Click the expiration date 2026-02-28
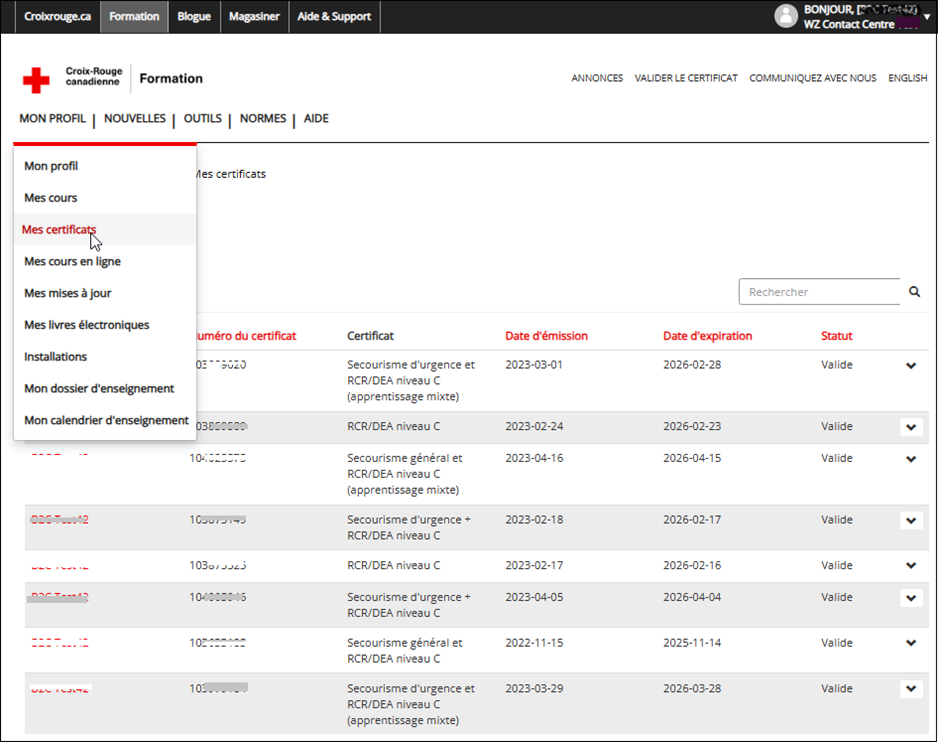Image resolution: width=938 pixels, height=742 pixels. tap(692, 365)
